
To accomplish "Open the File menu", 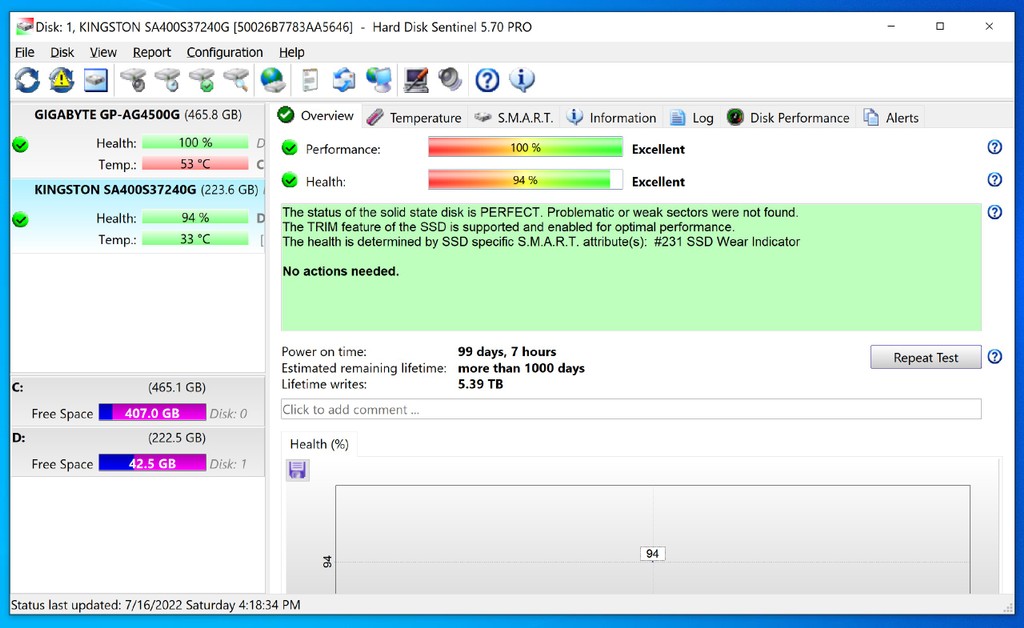I will (25, 52).
